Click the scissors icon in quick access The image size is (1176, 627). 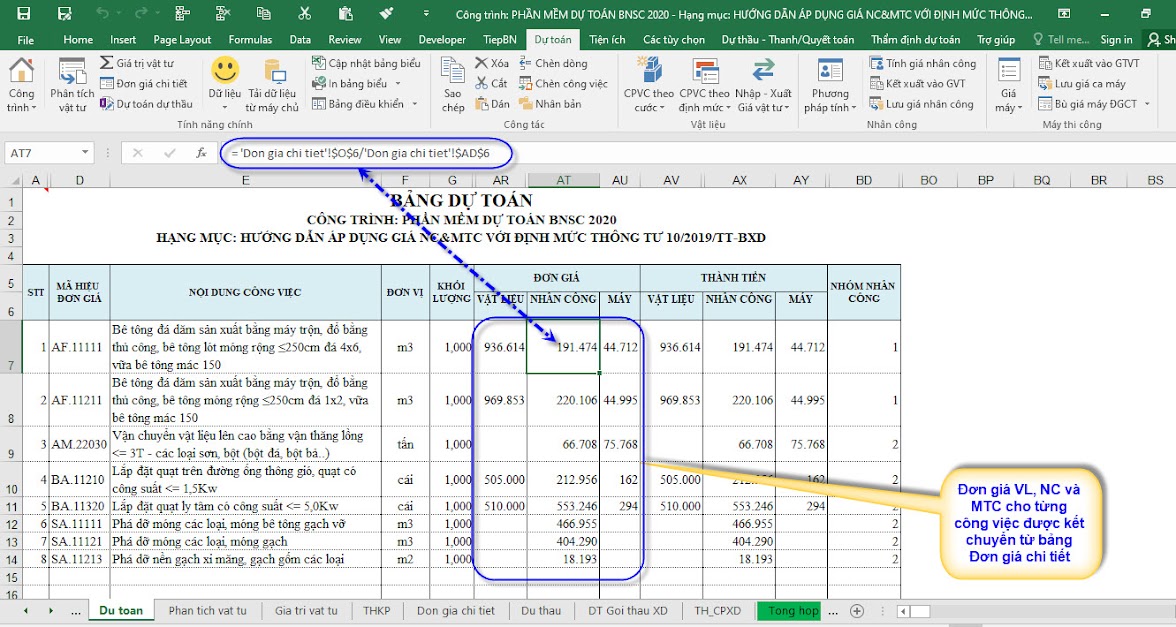(x=304, y=14)
